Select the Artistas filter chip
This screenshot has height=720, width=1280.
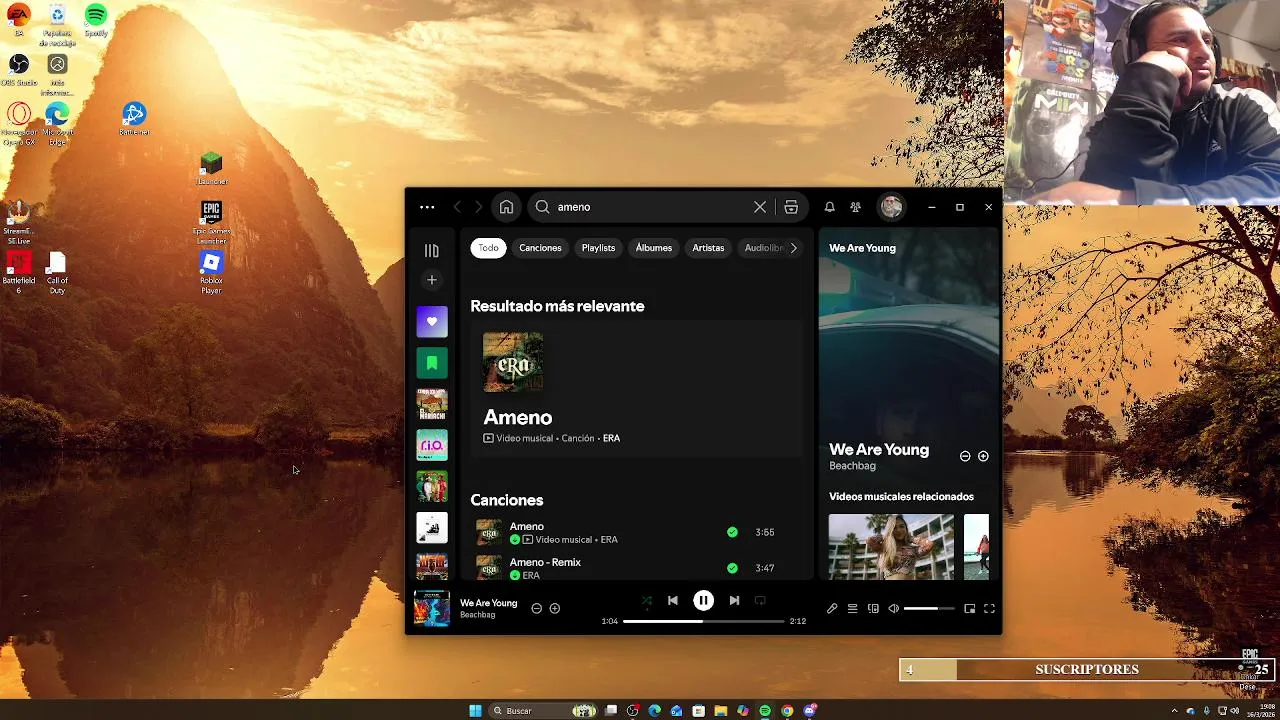pos(708,248)
